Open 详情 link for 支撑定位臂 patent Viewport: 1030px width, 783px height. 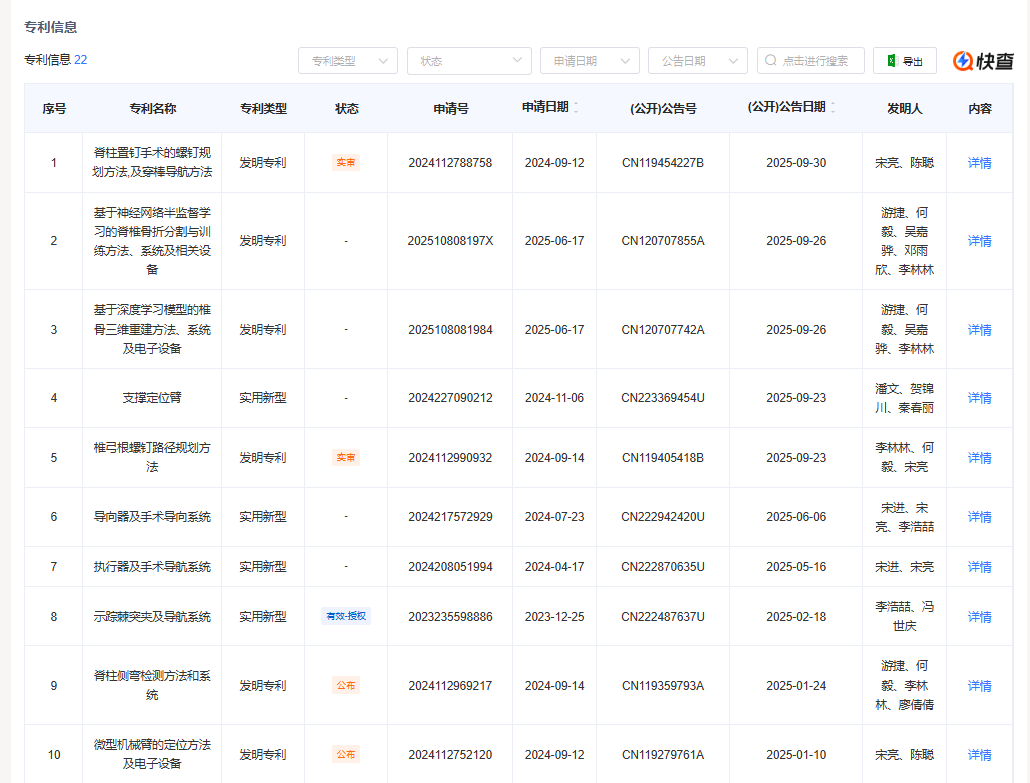click(979, 398)
